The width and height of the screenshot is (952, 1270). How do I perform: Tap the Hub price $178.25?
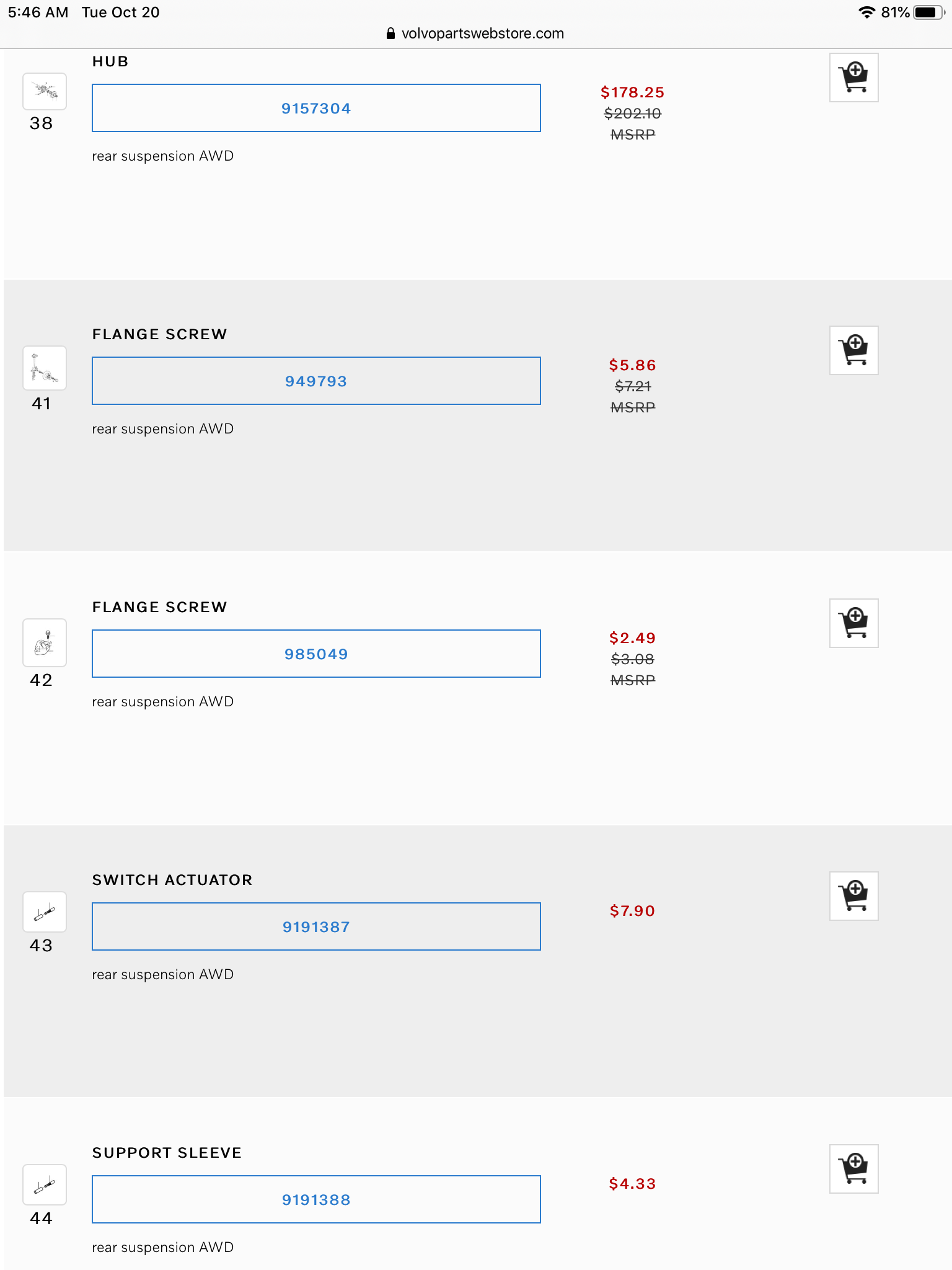(x=632, y=92)
